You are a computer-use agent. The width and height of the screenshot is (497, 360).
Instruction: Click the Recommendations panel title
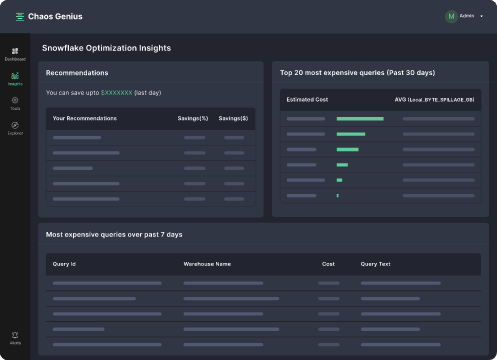pyautogui.click(x=77, y=73)
